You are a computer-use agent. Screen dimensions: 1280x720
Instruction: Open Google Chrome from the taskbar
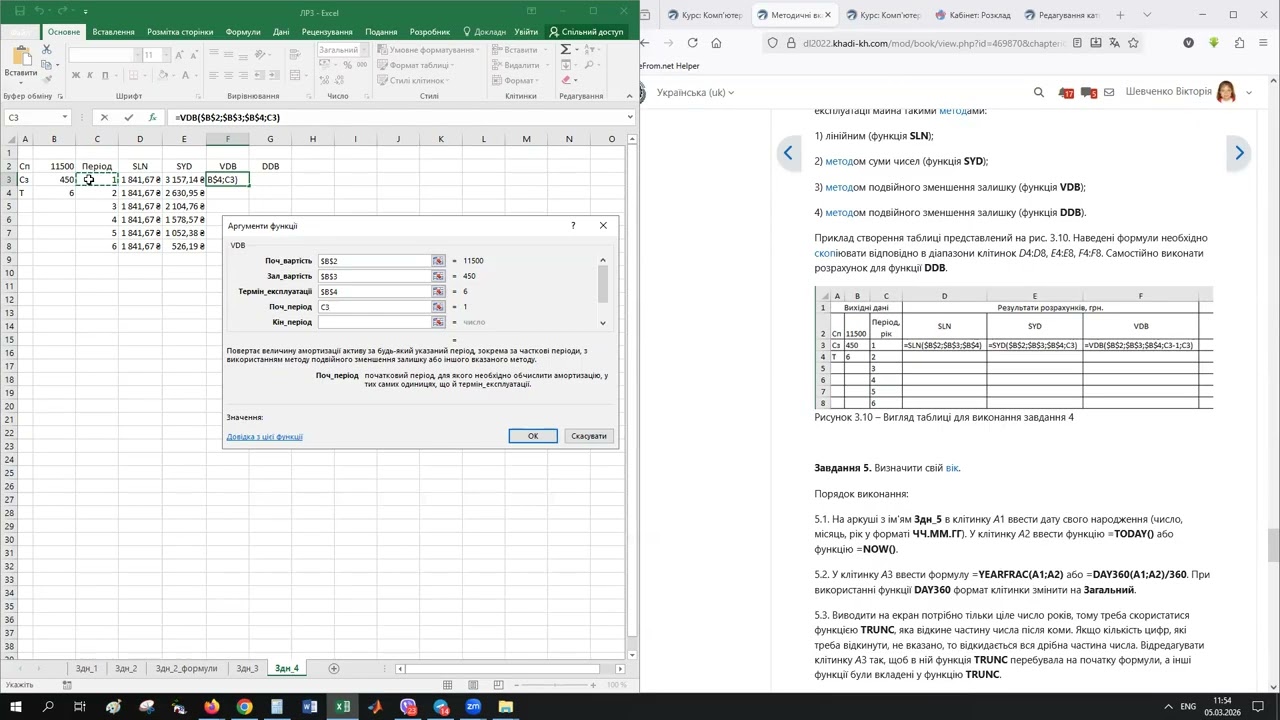244,707
